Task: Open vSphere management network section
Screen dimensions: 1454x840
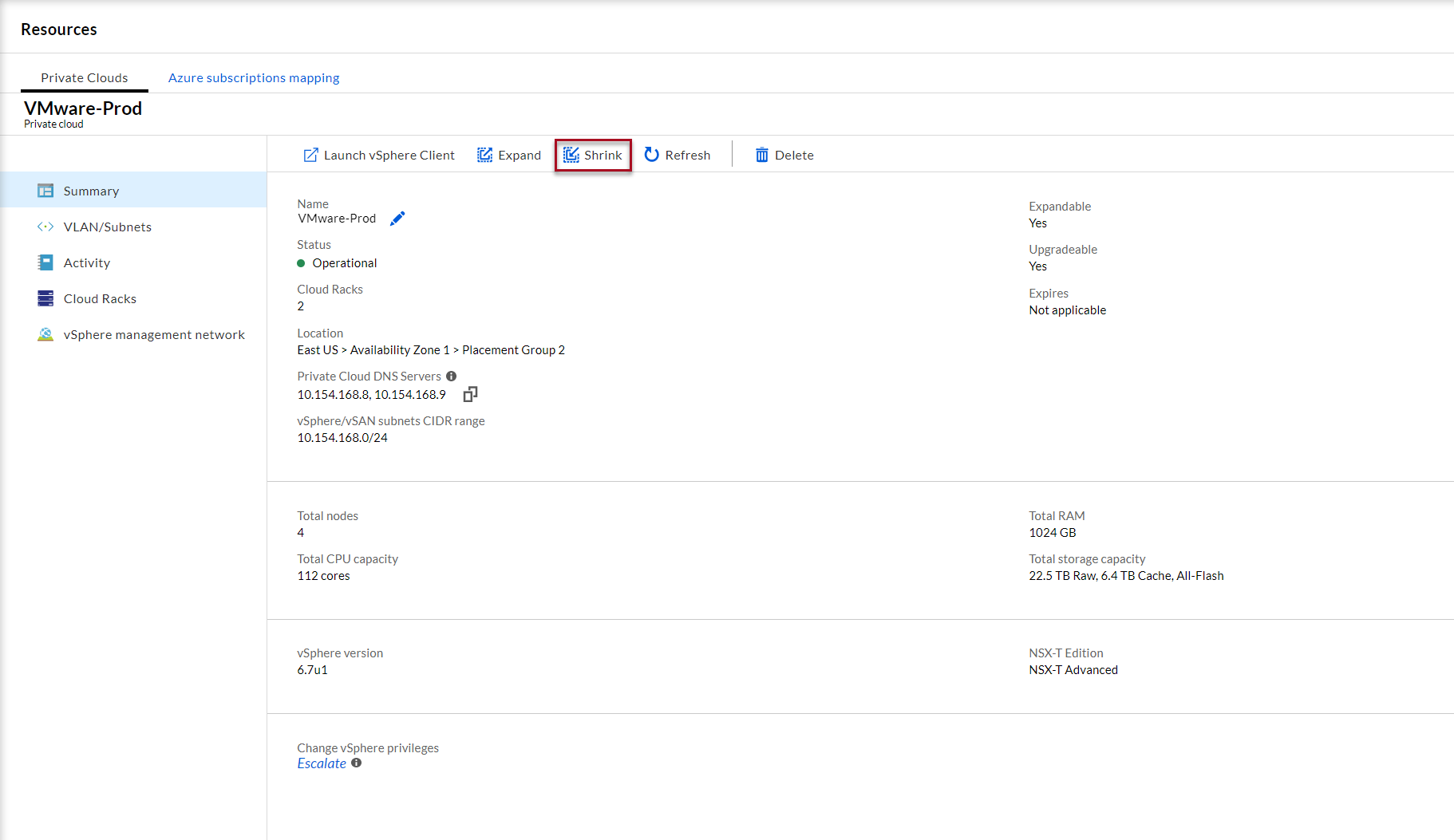Action: 133,334
